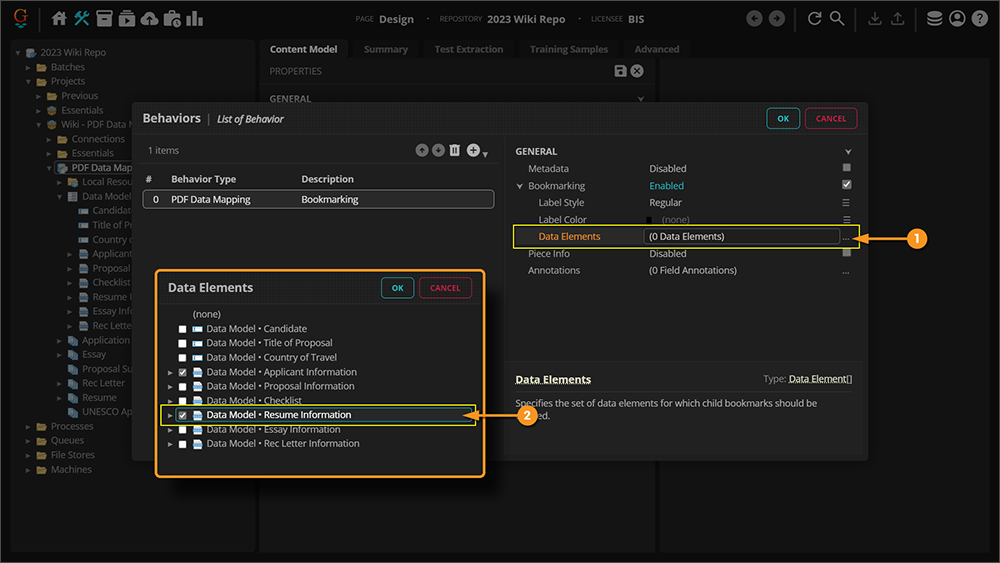
Task: Check the Resume Information data element
Action: click(182, 415)
